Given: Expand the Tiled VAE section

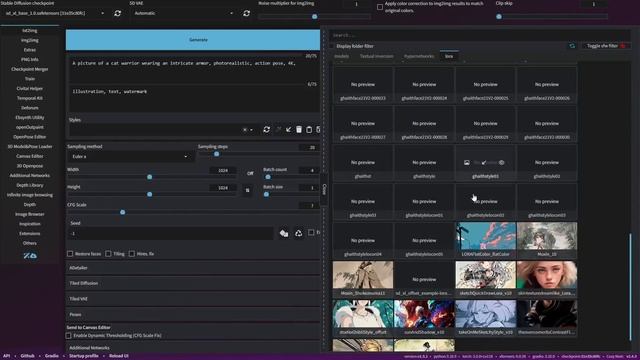Looking at the screenshot, I should pos(193,299).
